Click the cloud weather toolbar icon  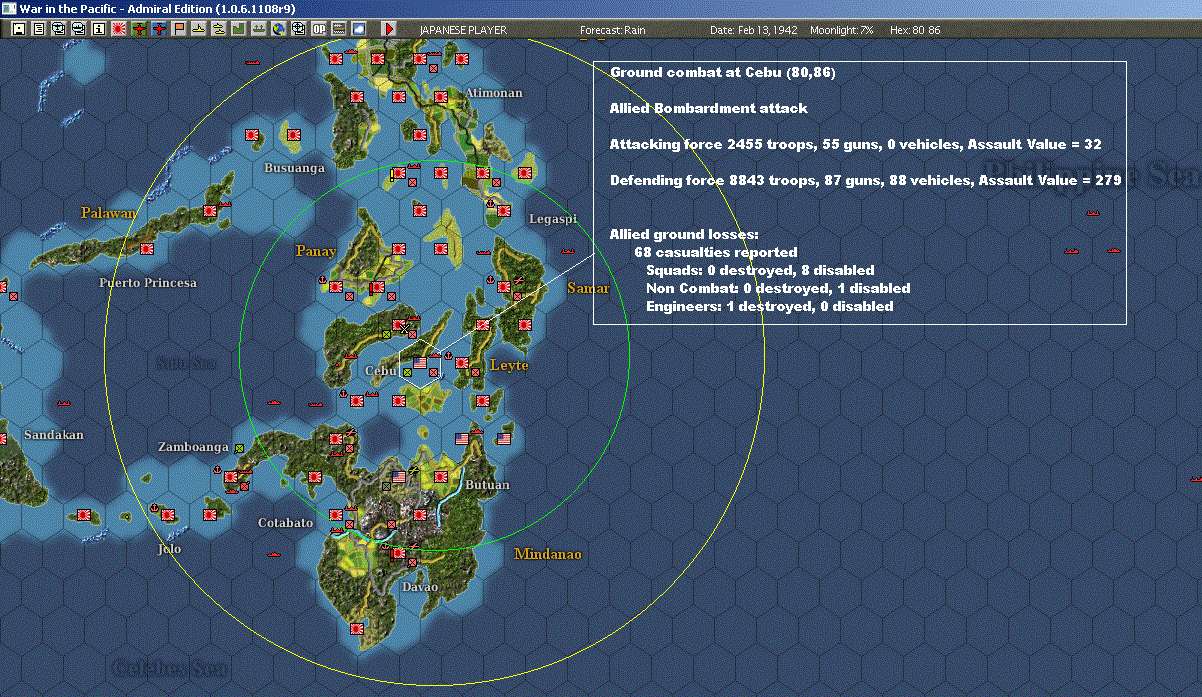(359, 29)
